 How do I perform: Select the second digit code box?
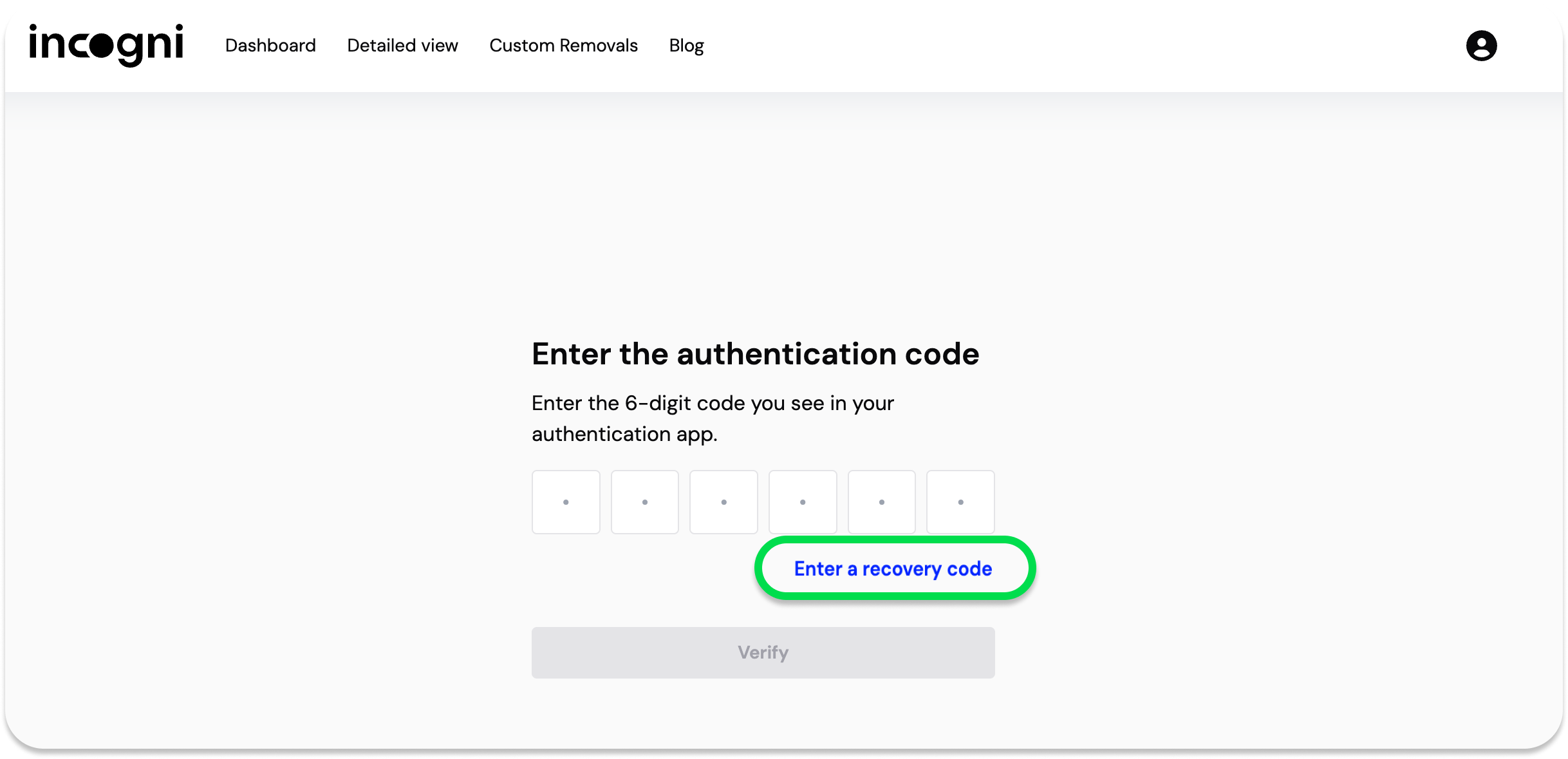coord(645,502)
